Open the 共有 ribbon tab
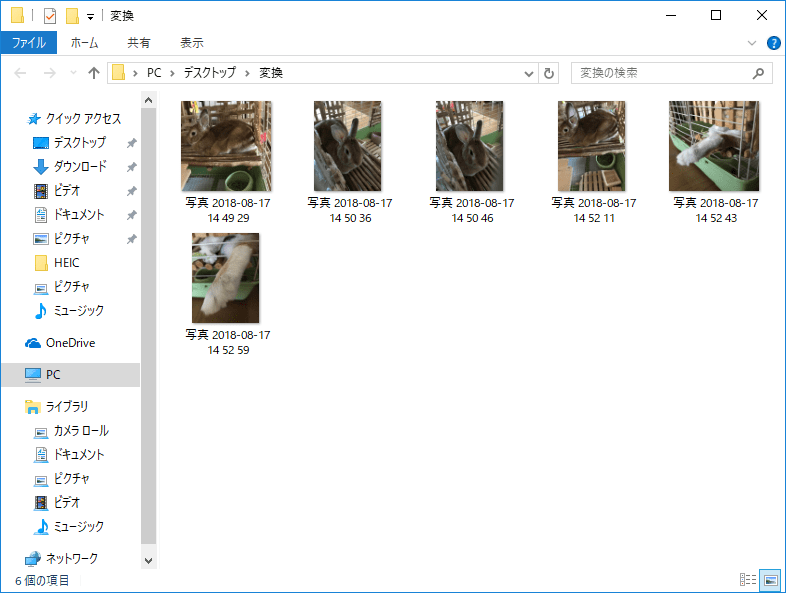Screen dimensions: 786x593 [x=138, y=43]
